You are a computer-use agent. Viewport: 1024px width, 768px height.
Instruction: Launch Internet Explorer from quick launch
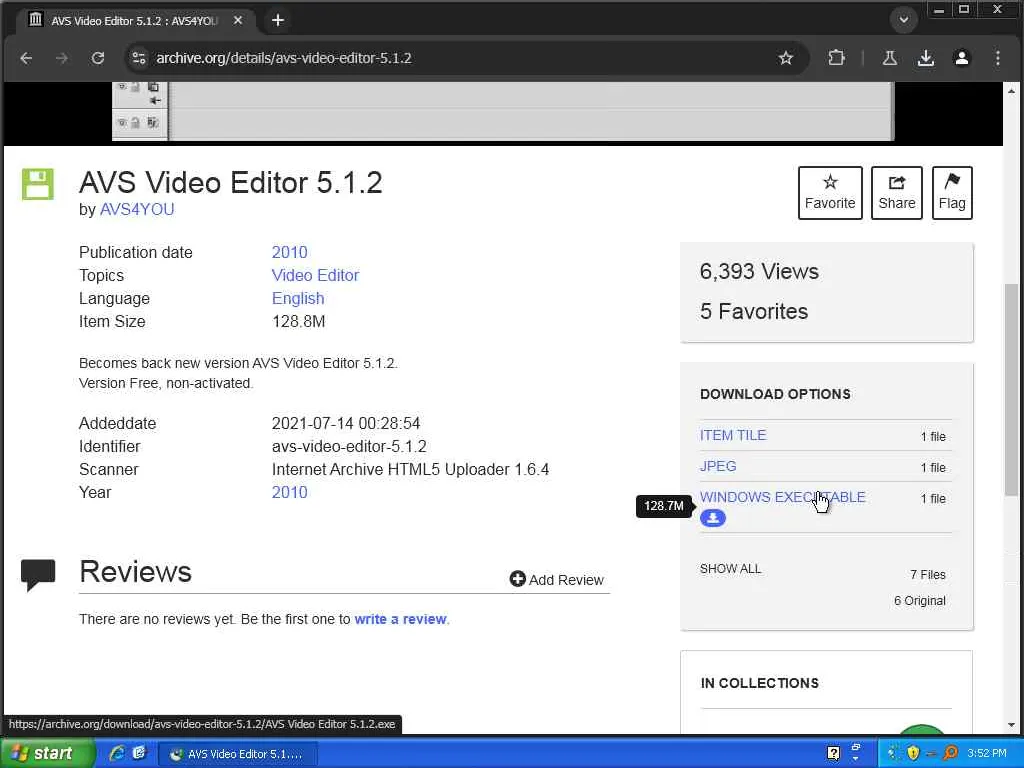coord(117,753)
